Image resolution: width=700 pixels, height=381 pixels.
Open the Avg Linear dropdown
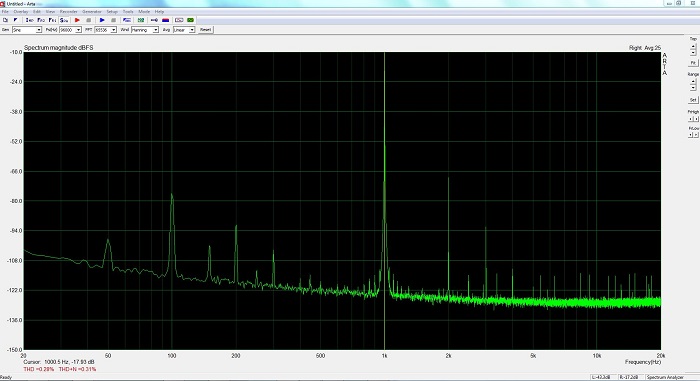184,30
